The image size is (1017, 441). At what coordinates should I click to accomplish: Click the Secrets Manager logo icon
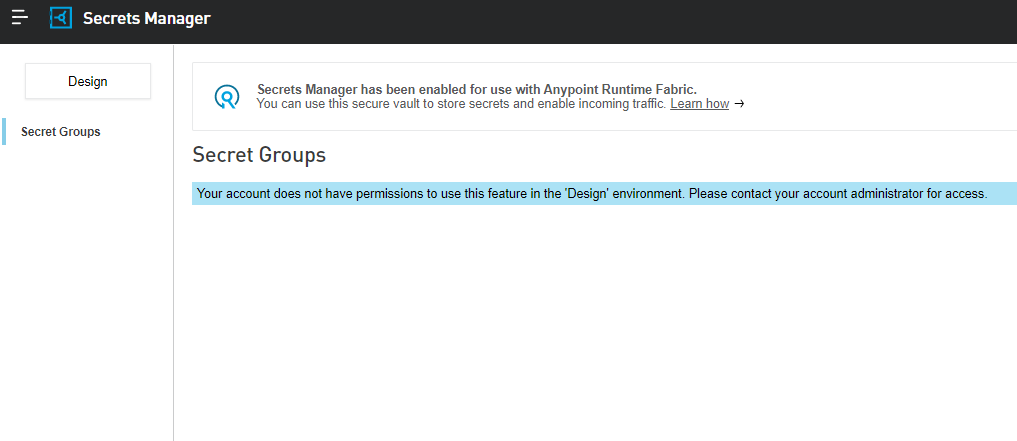tap(61, 18)
